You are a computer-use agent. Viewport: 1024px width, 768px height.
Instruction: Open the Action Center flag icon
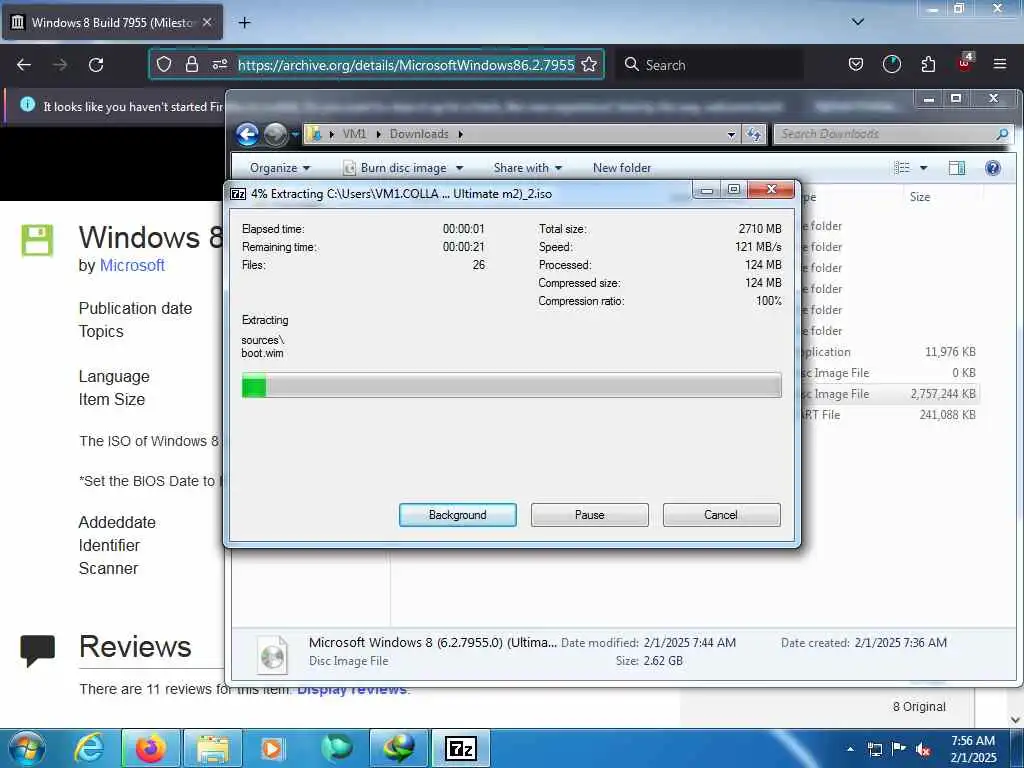coord(899,749)
